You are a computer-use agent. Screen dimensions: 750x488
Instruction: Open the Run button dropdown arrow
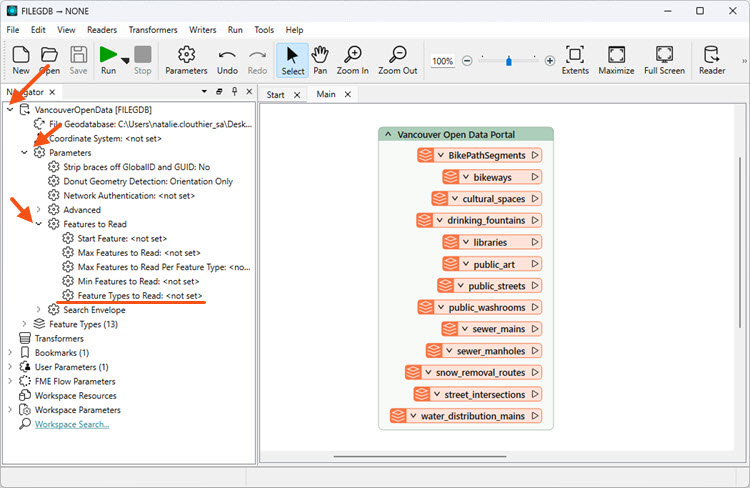pyautogui.click(x=125, y=61)
